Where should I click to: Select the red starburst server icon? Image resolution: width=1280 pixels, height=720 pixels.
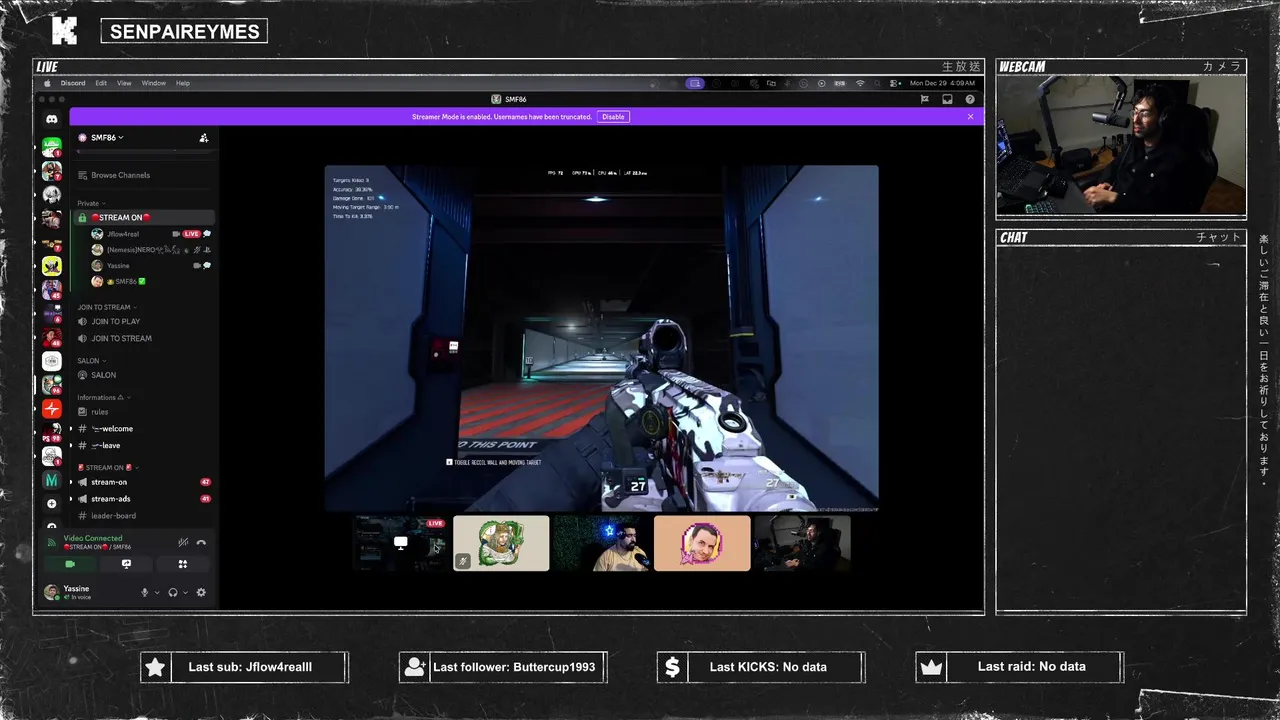(x=52, y=409)
